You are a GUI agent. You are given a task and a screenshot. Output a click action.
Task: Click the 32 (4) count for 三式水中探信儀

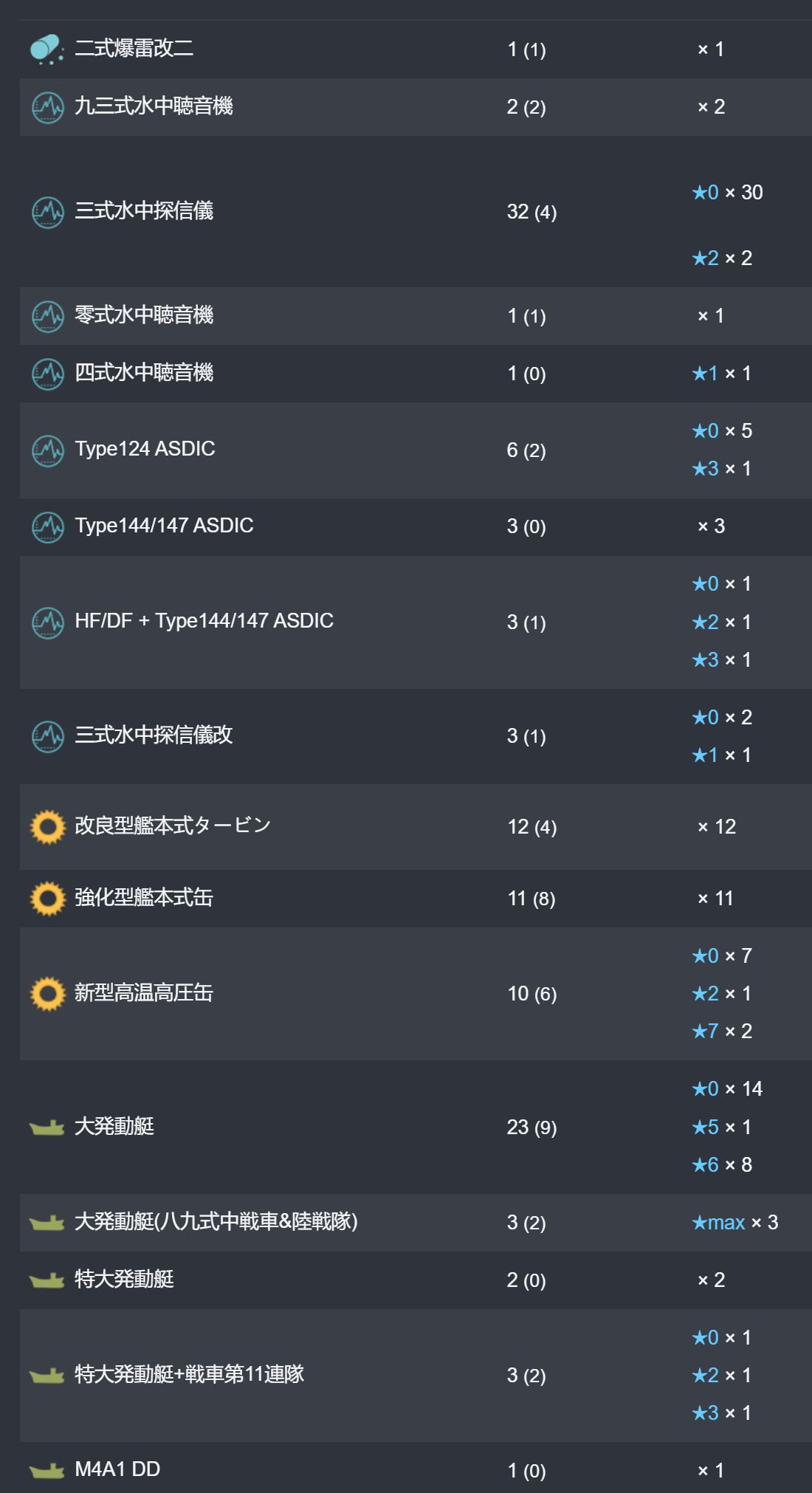(x=531, y=213)
